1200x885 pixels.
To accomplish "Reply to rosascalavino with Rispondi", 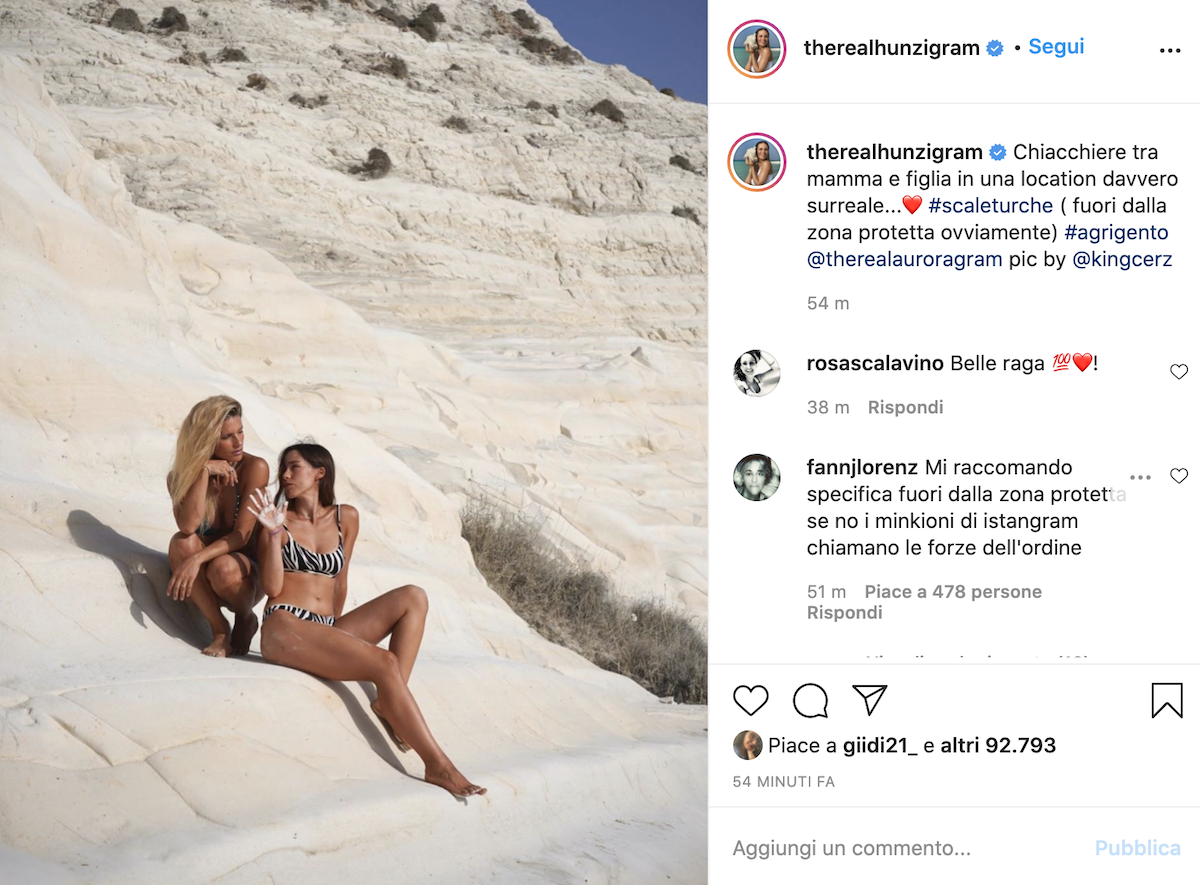I will [906, 407].
